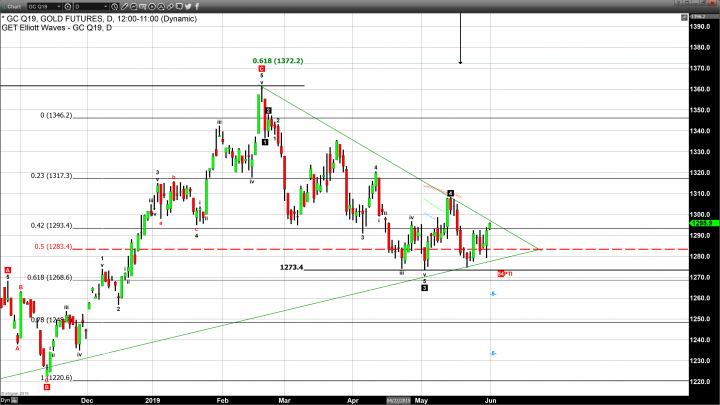Click the highlighted date cursor label on the time axis
Viewport: 720px width, 405px height.
pos(398,400)
